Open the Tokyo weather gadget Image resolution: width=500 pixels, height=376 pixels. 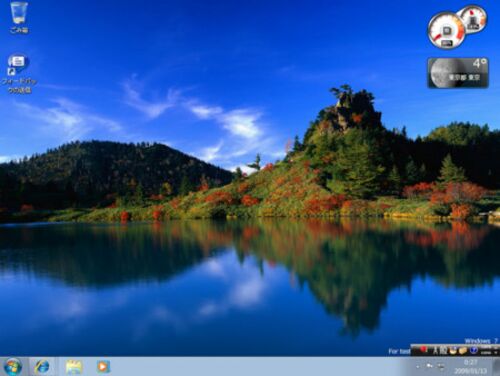click(459, 73)
